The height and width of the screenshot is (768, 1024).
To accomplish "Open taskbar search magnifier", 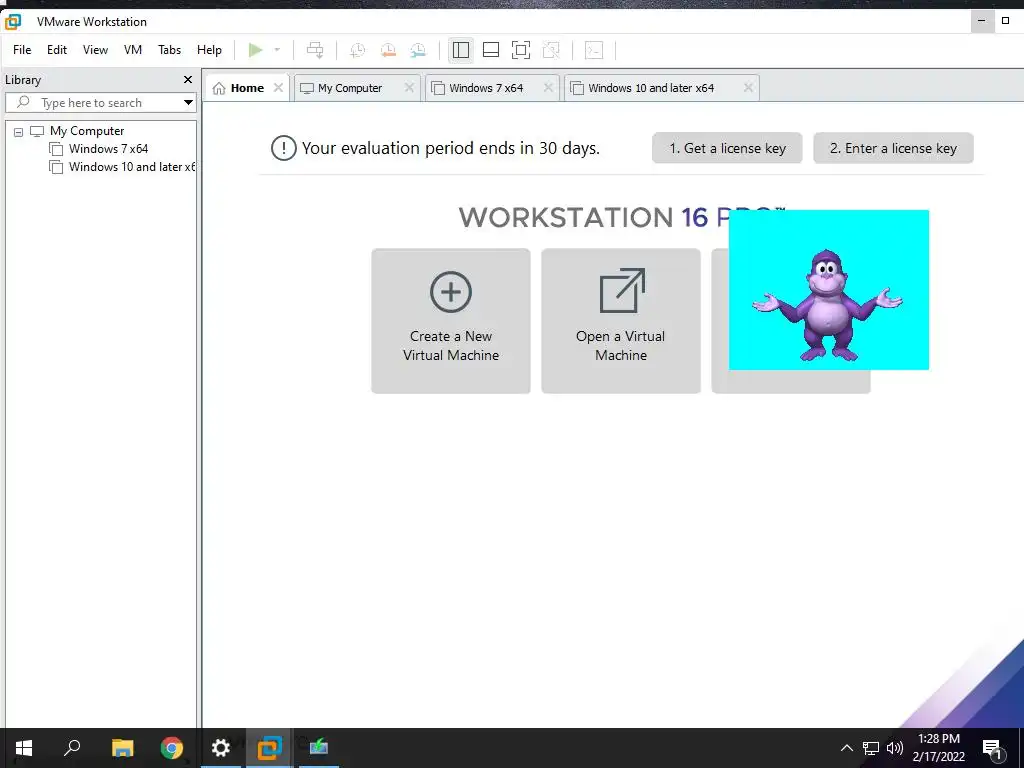I will [x=72, y=748].
